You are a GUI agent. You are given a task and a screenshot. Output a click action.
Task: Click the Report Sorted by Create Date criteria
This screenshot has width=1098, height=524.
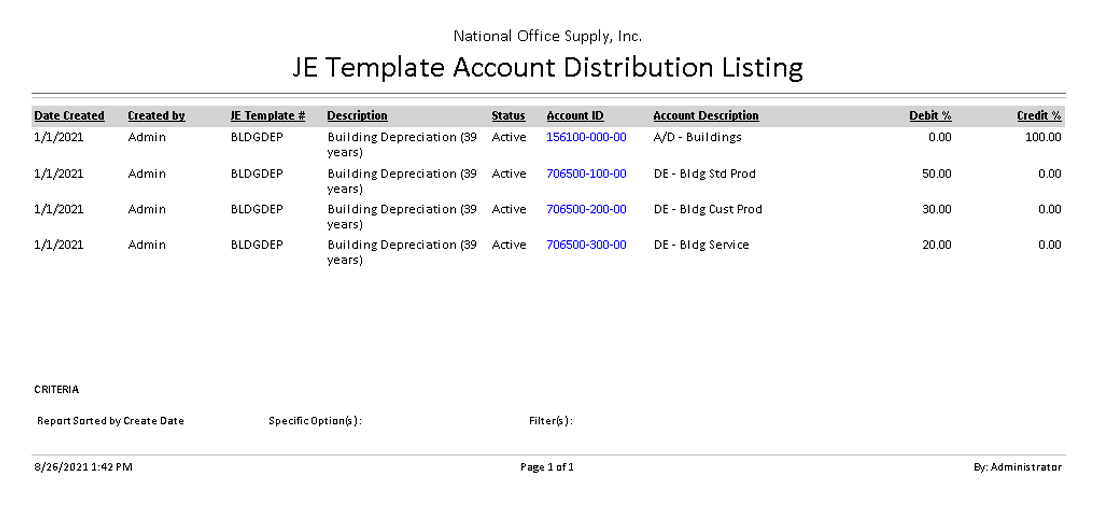(x=110, y=421)
